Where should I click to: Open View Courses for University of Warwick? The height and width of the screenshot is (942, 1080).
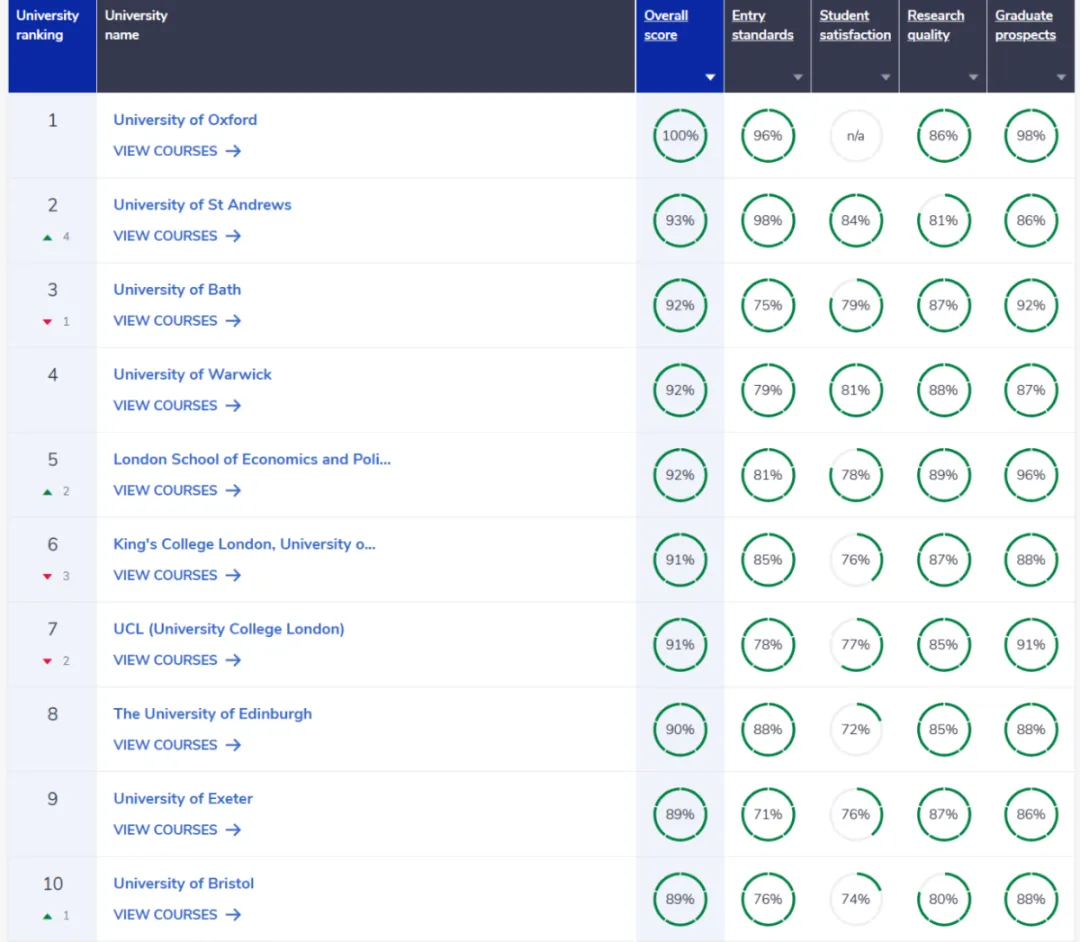165,406
